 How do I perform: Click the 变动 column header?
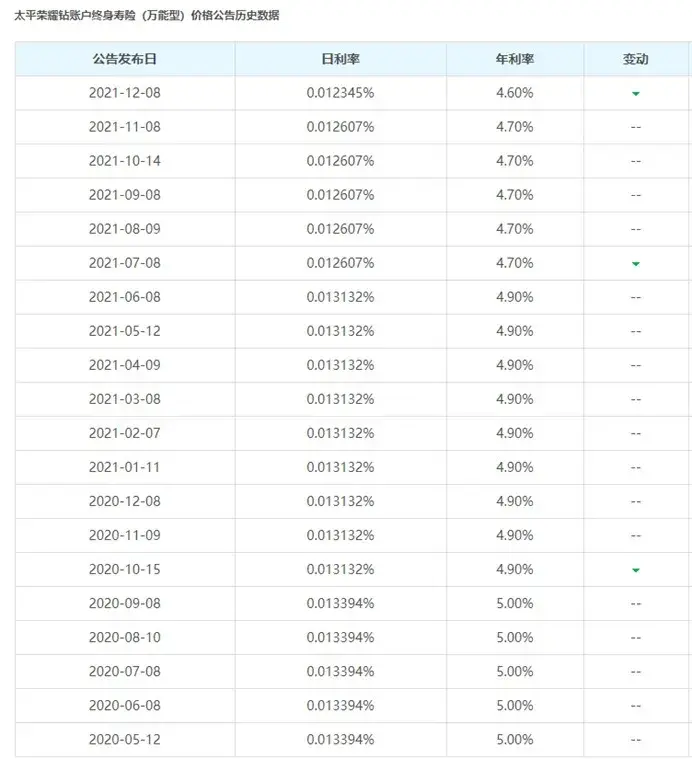(x=635, y=59)
